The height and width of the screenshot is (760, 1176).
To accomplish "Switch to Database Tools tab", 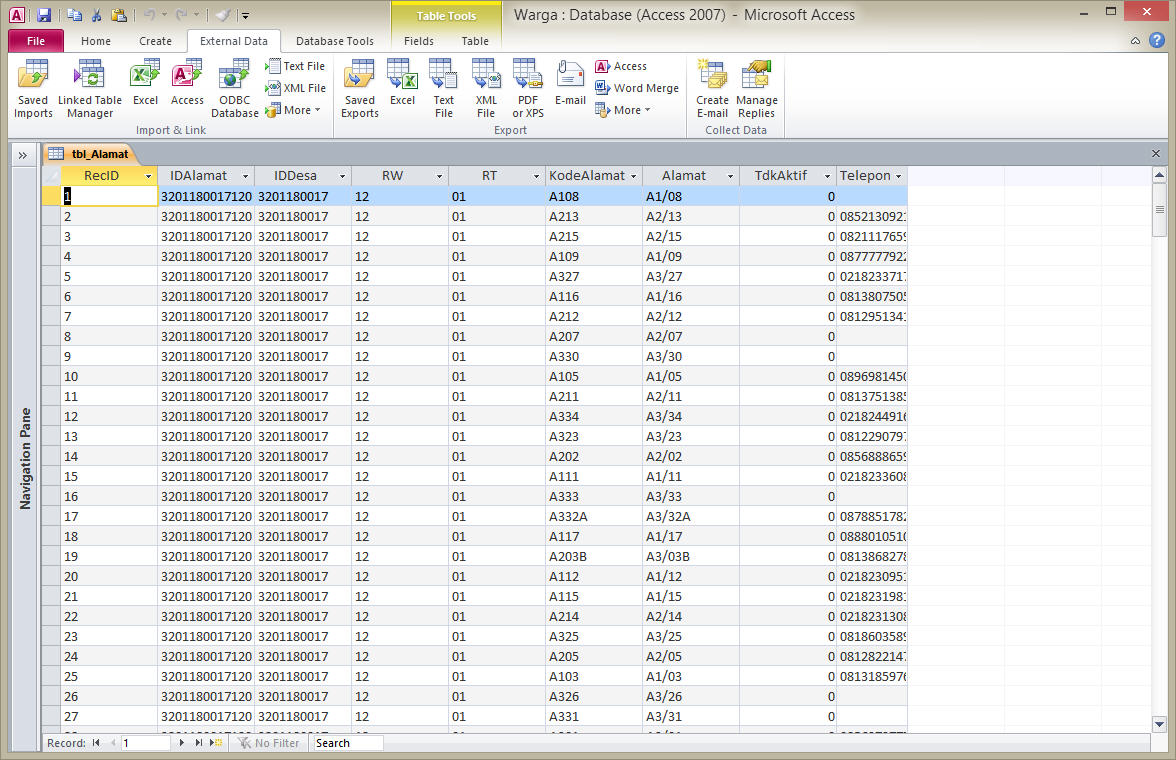I will pyautogui.click(x=334, y=41).
